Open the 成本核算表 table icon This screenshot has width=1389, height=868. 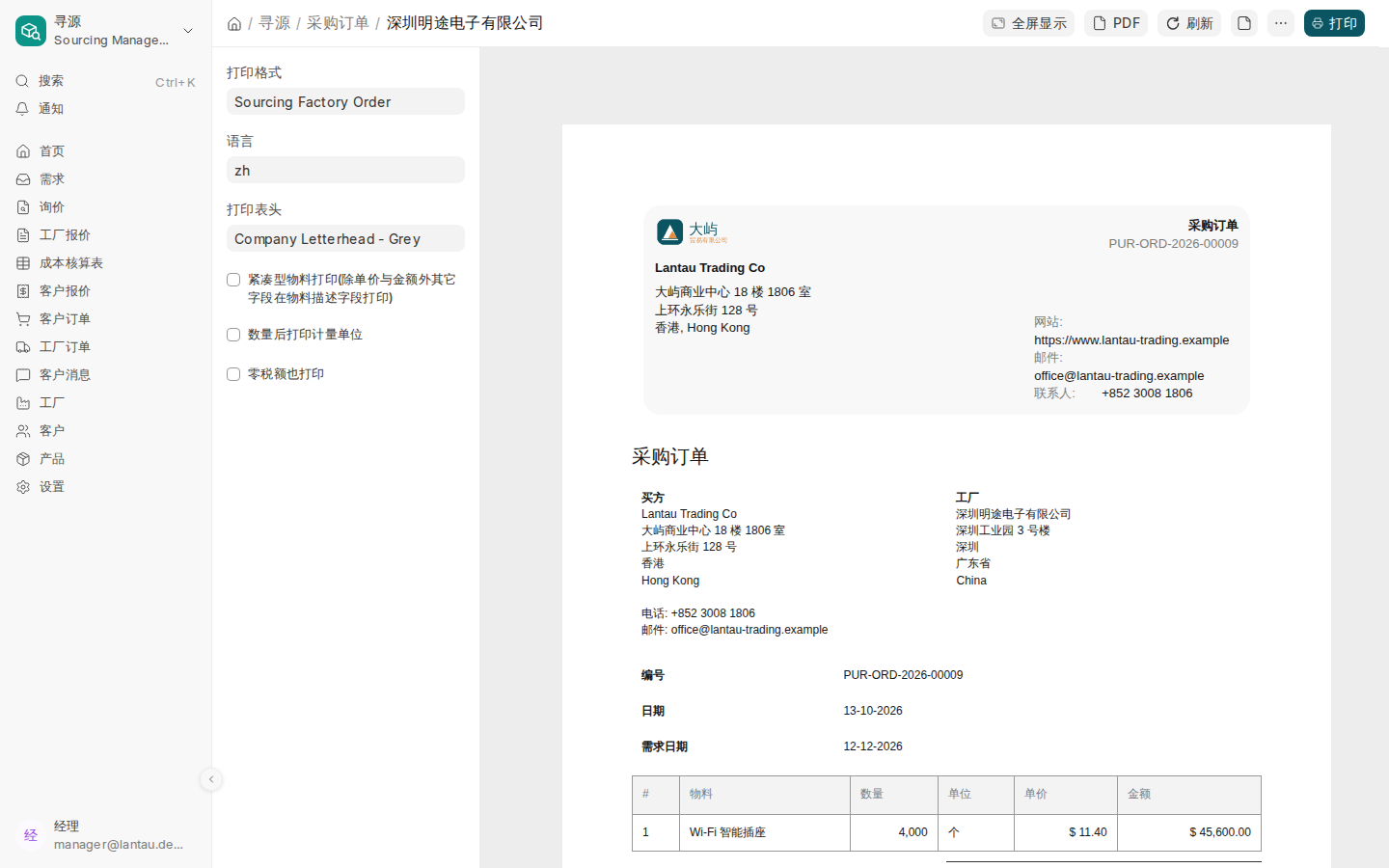coord(23,263)
